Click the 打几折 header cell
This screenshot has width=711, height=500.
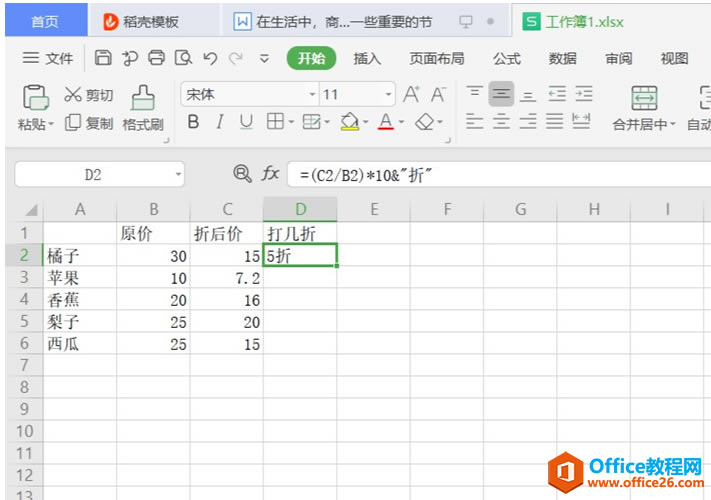(x=300, y=233)
